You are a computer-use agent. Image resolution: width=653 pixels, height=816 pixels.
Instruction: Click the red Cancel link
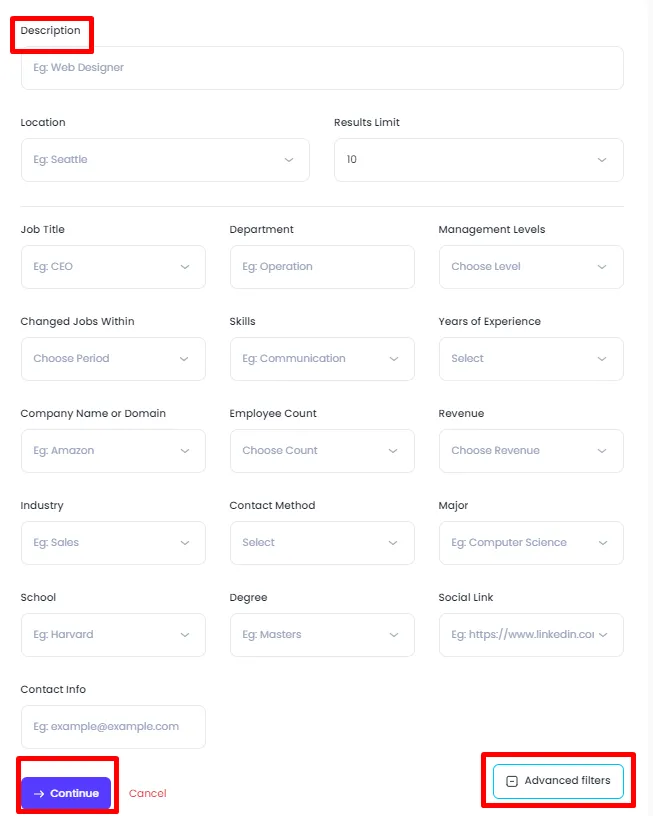click(x=147, y=793)
